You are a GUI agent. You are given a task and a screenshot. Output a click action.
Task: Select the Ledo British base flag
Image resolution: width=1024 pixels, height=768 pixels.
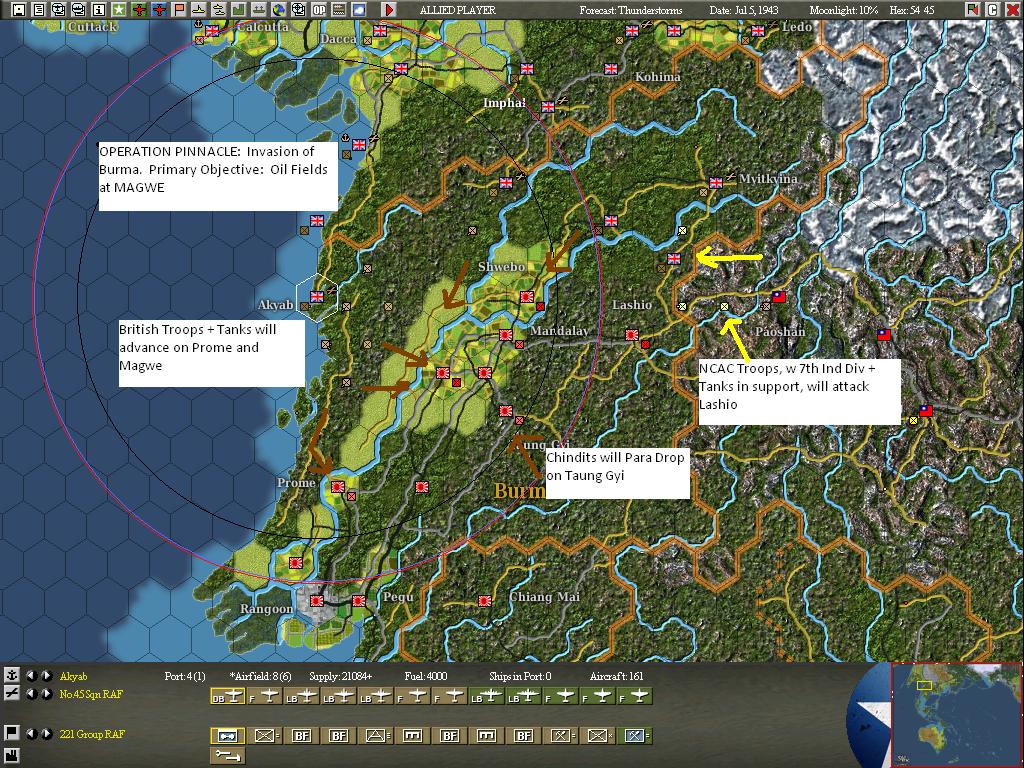tap(758, 30)
